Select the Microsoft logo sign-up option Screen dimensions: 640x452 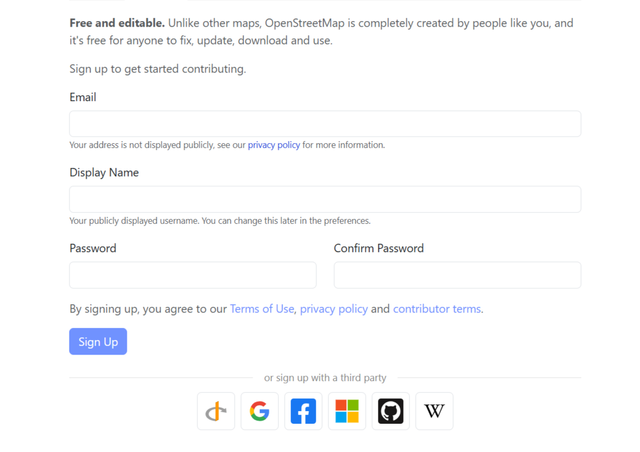[347, 411]
